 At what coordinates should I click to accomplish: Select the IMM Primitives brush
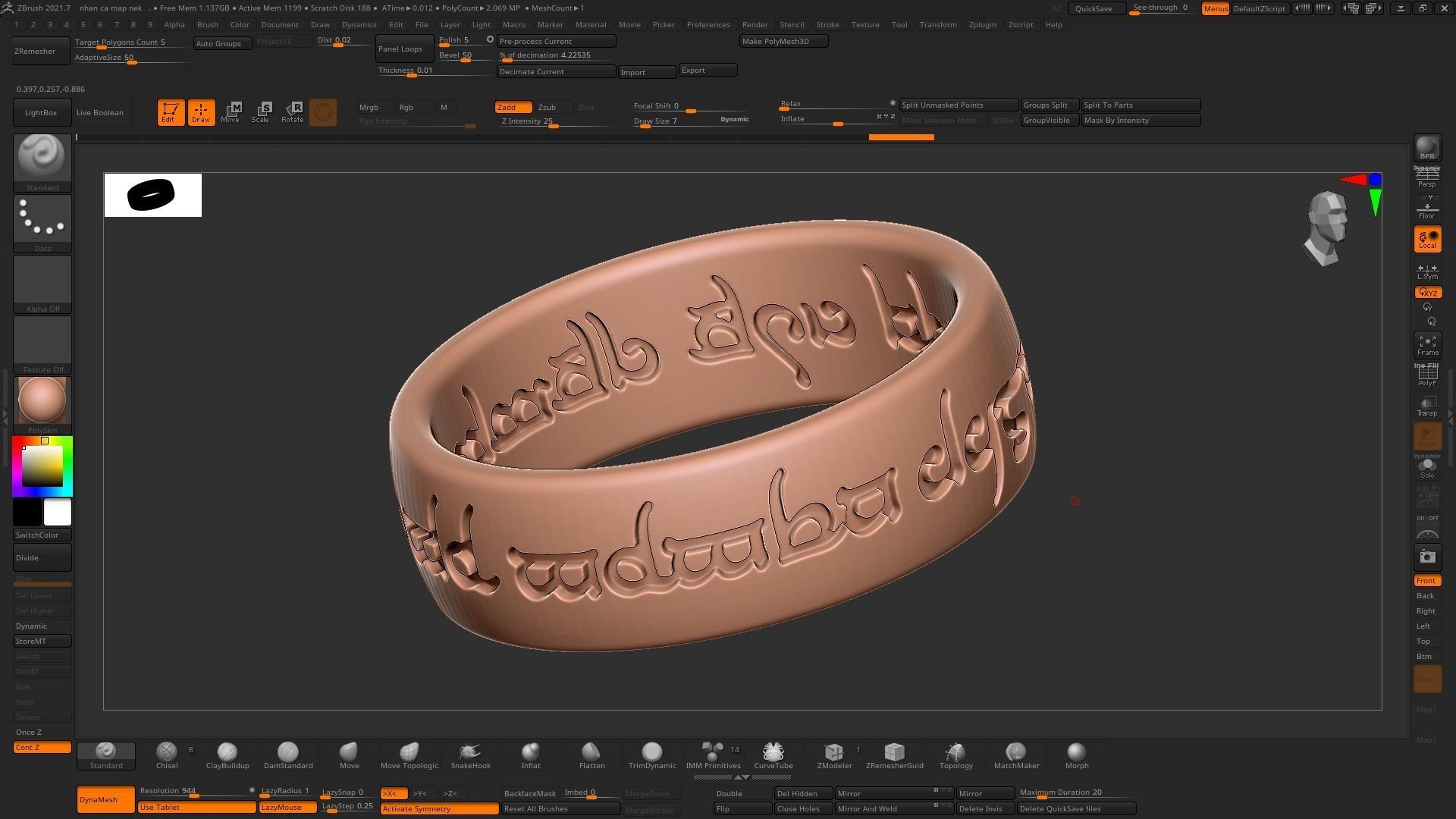click(x=713, y=755)
